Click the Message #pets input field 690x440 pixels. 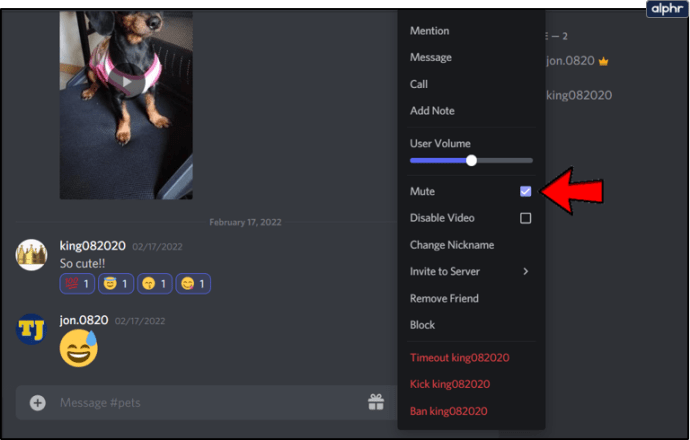(x=207, y=403)
